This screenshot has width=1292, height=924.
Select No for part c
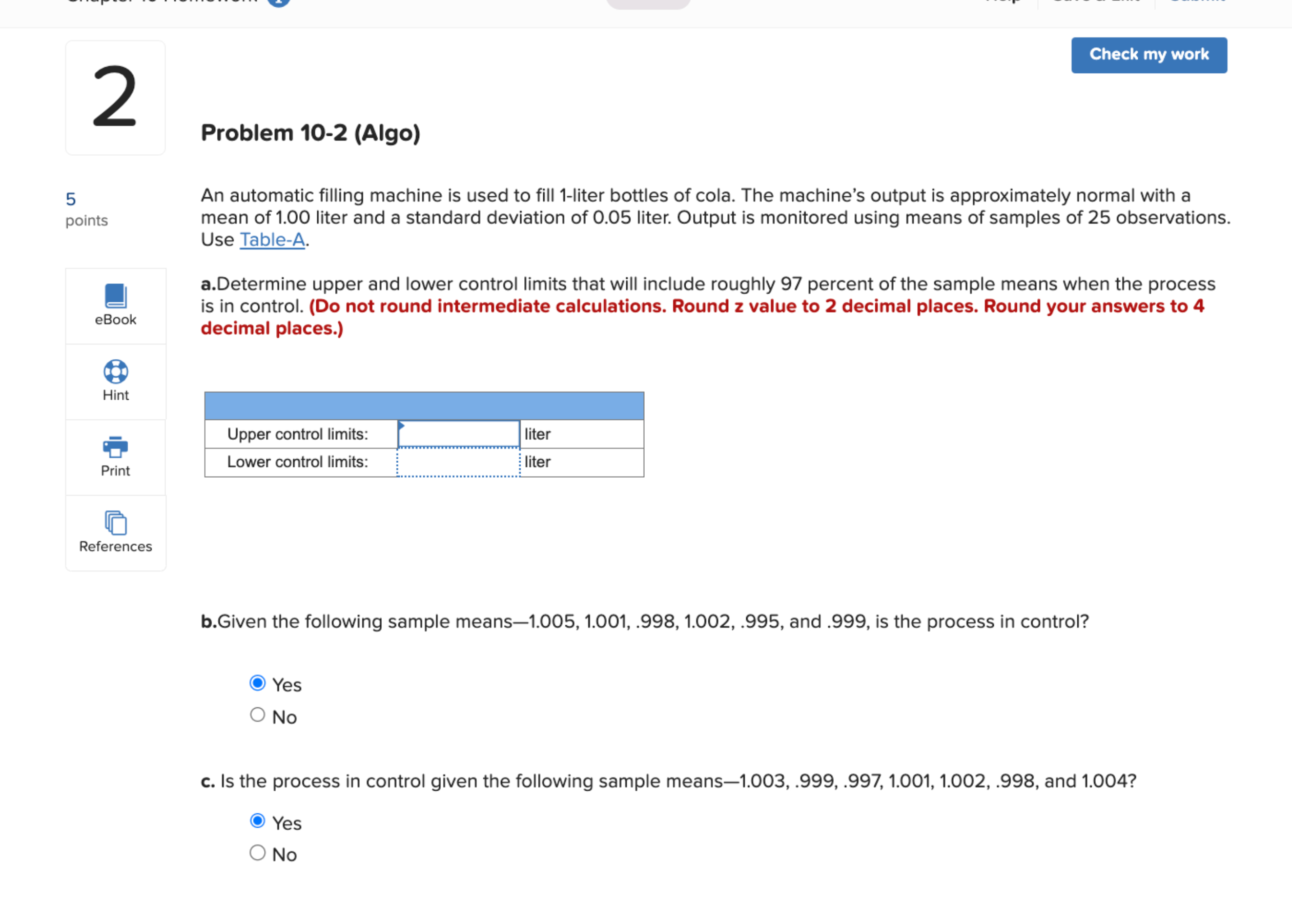(x=258, y=852)
